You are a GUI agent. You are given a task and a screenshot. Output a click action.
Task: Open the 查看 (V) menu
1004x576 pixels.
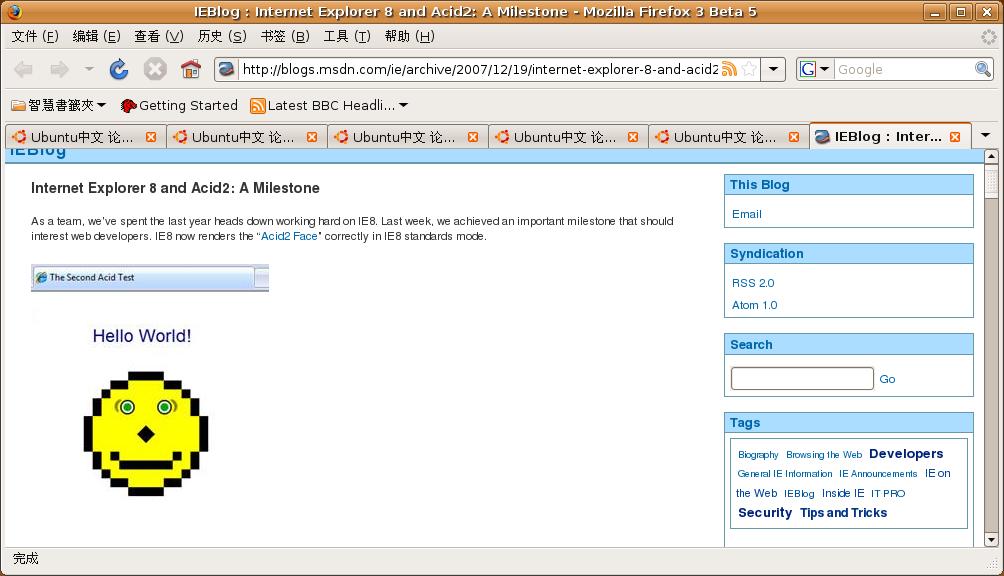pyautogui.click(x=159, y=36)
